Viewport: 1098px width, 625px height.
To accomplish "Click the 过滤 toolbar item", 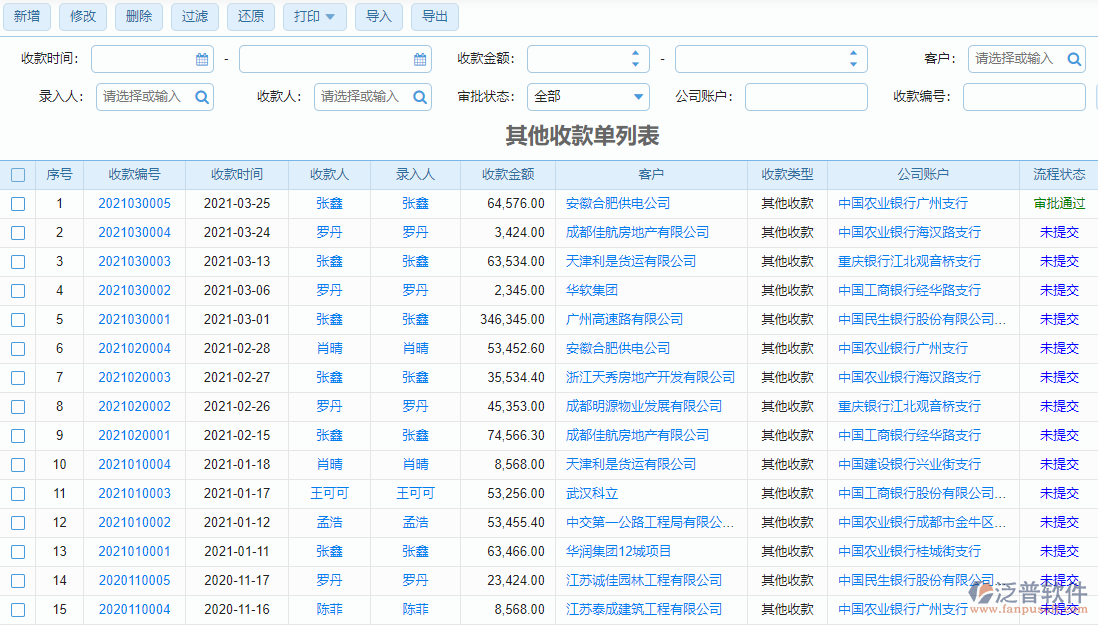I will [194, 17].
